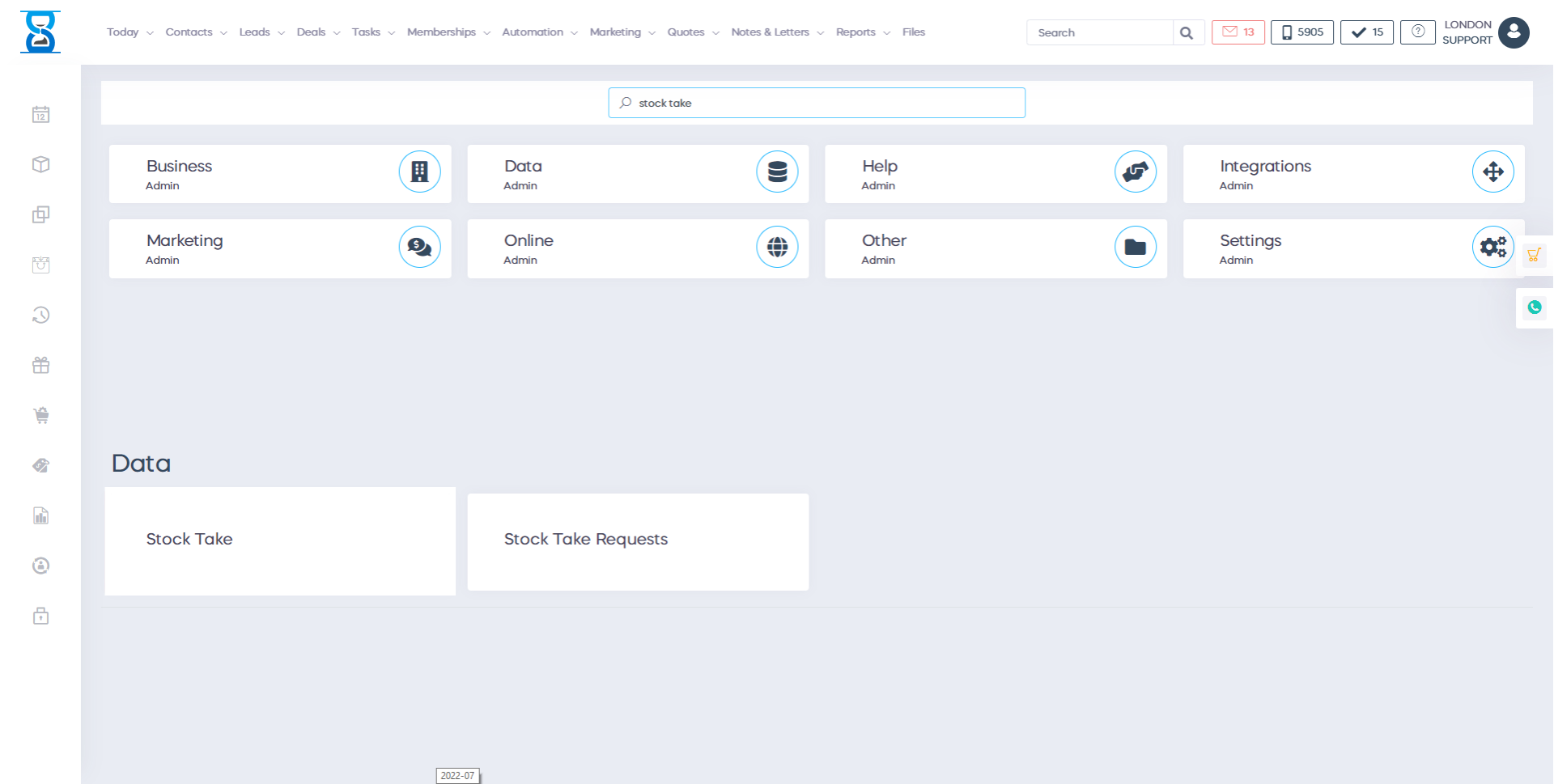This screenshot has width=1554, height=784.
Task: Open the Automation menu
Action: click(540, 32)
